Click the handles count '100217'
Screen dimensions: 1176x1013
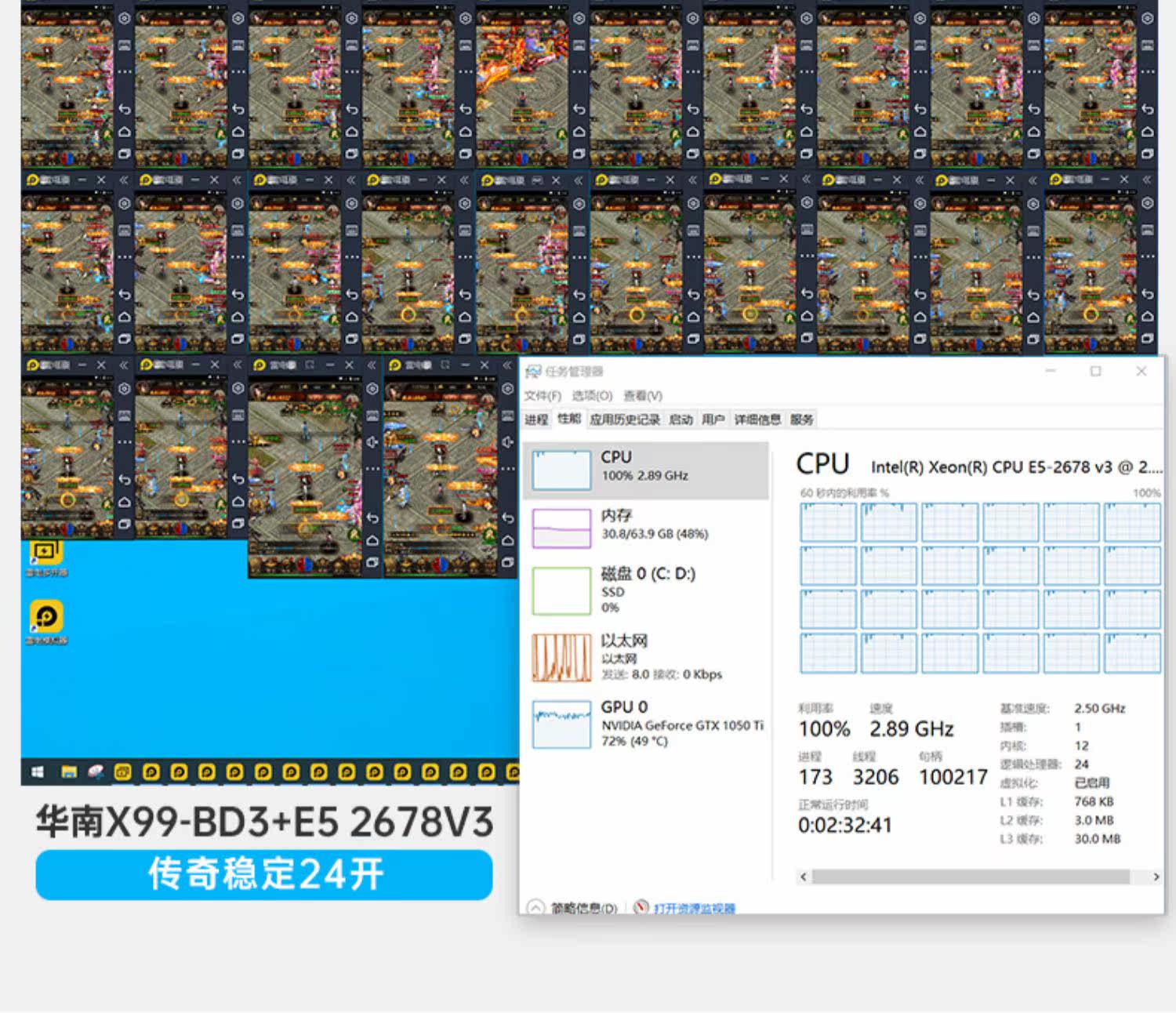[x=953, y=777]
